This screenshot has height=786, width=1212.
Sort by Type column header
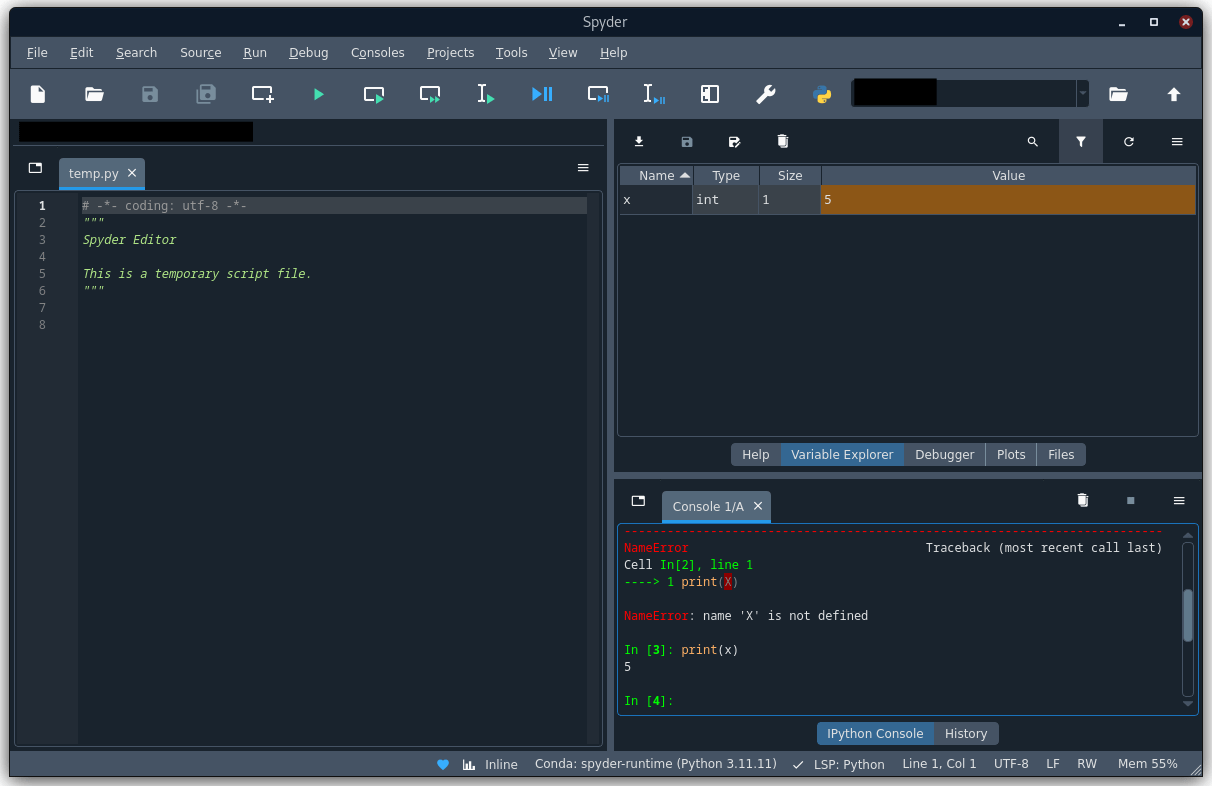(x=726, y=175)
